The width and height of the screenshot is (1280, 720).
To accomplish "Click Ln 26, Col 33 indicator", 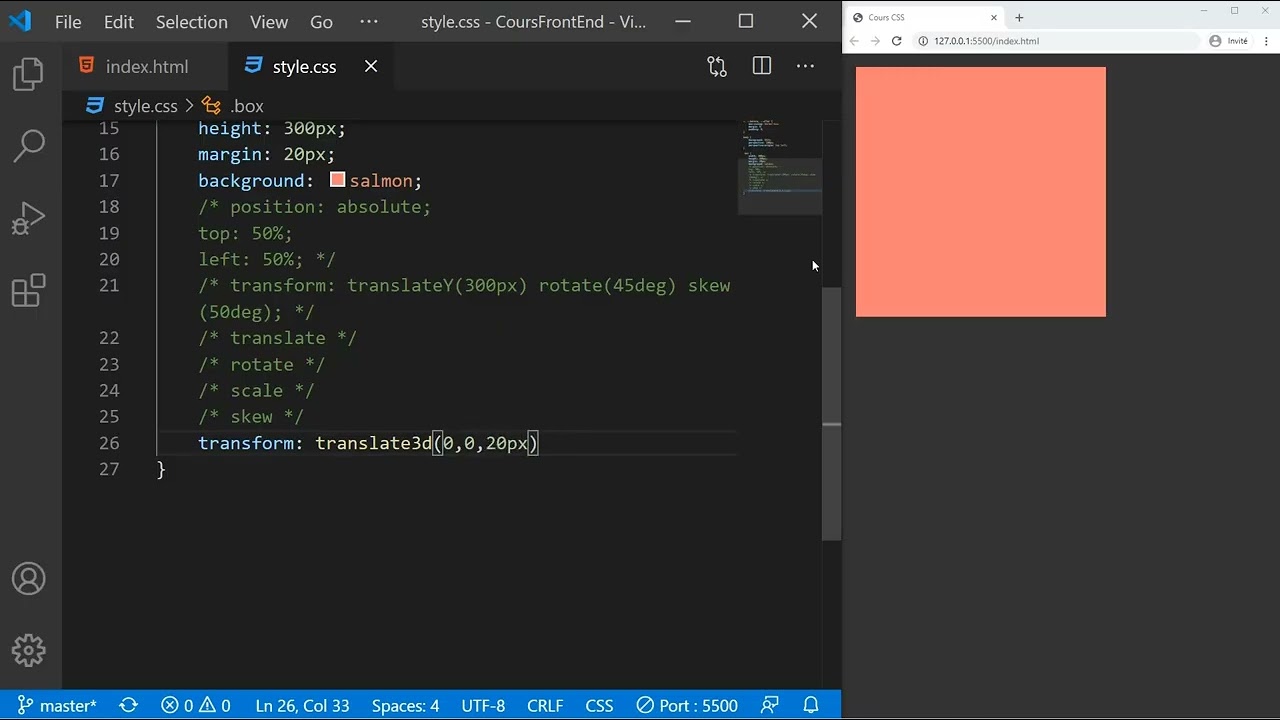I will (x=302, y=705).
